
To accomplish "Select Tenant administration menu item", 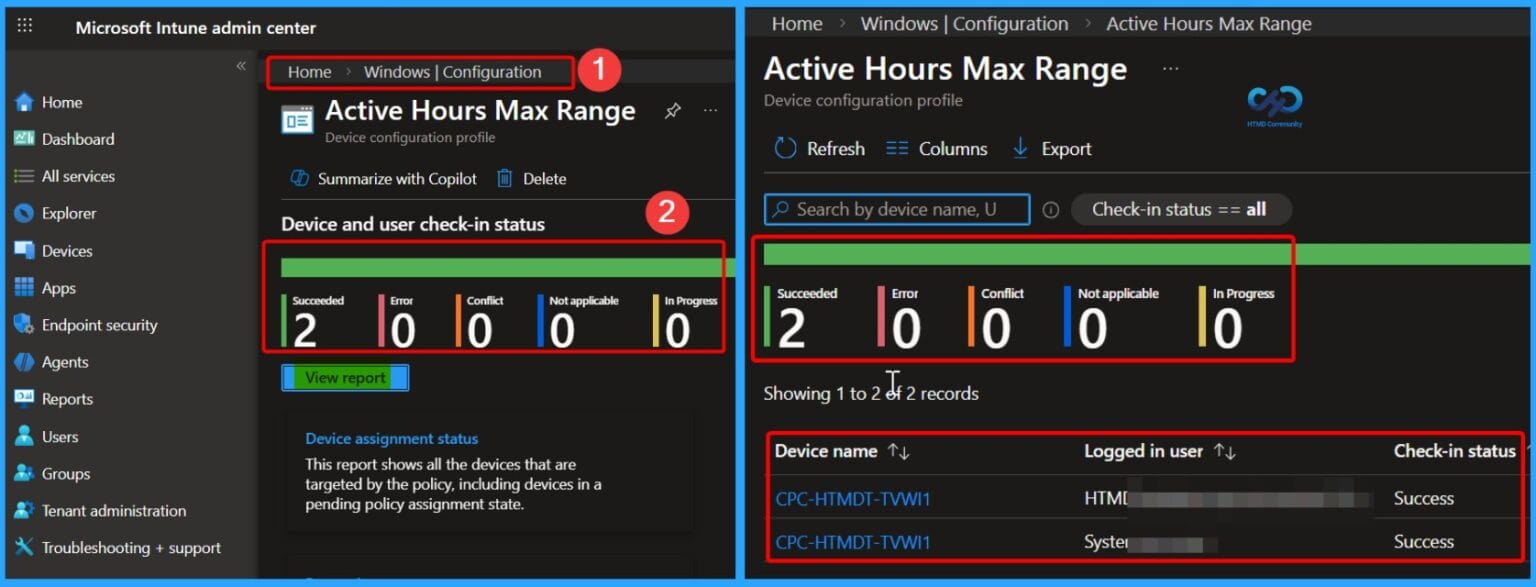I will point(114,511).
